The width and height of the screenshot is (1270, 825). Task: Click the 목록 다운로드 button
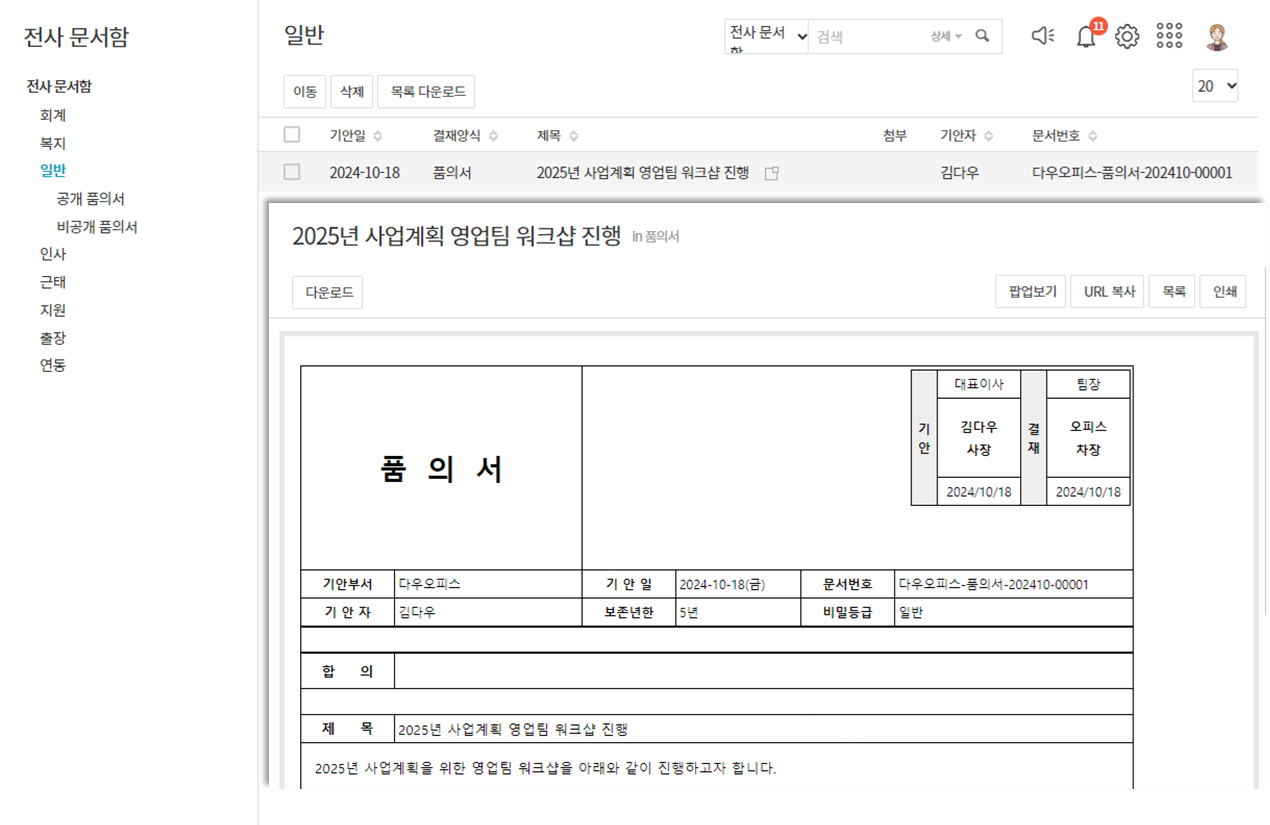coord(426,92)
